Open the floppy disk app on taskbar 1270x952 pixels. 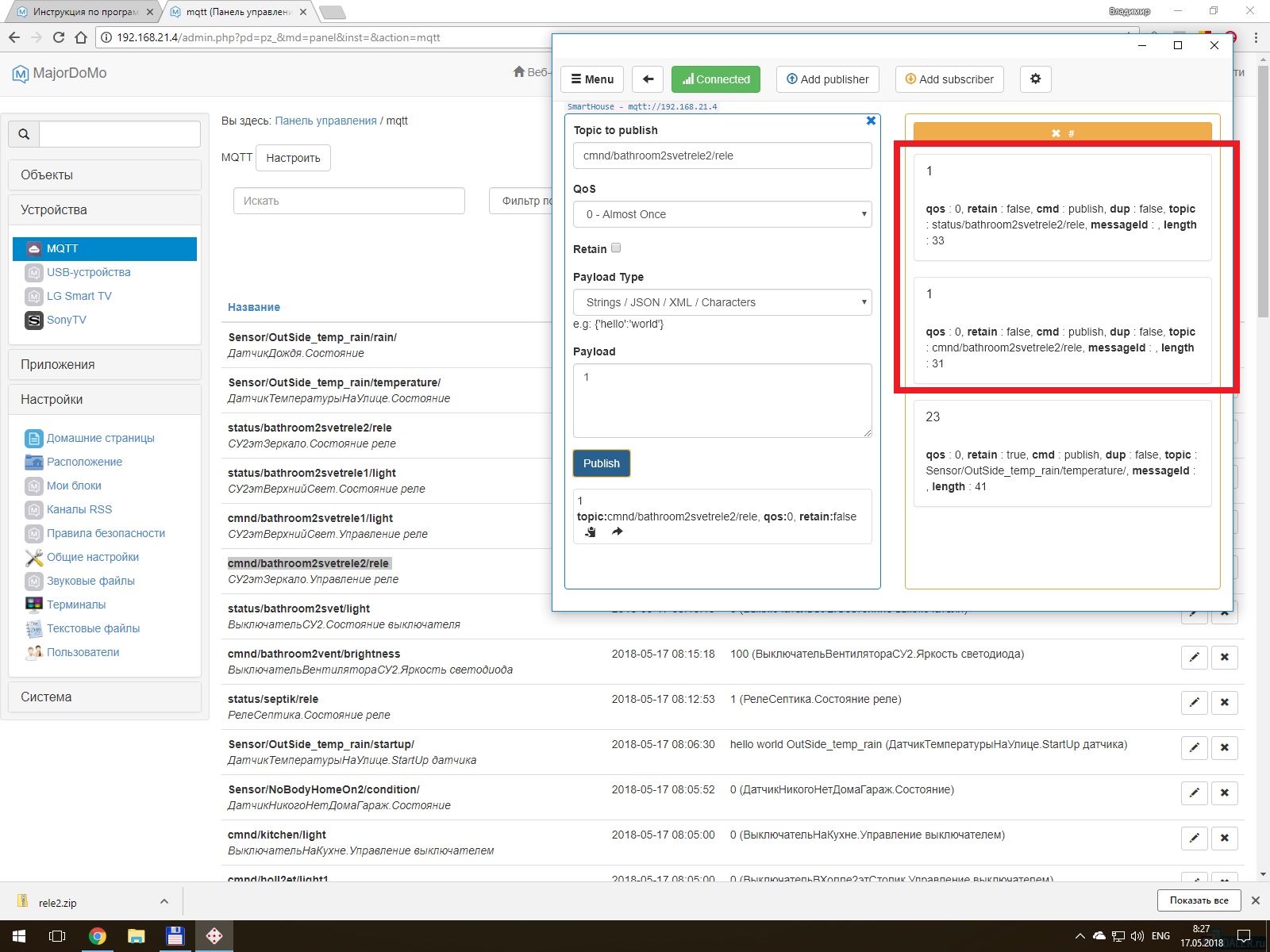175,936
